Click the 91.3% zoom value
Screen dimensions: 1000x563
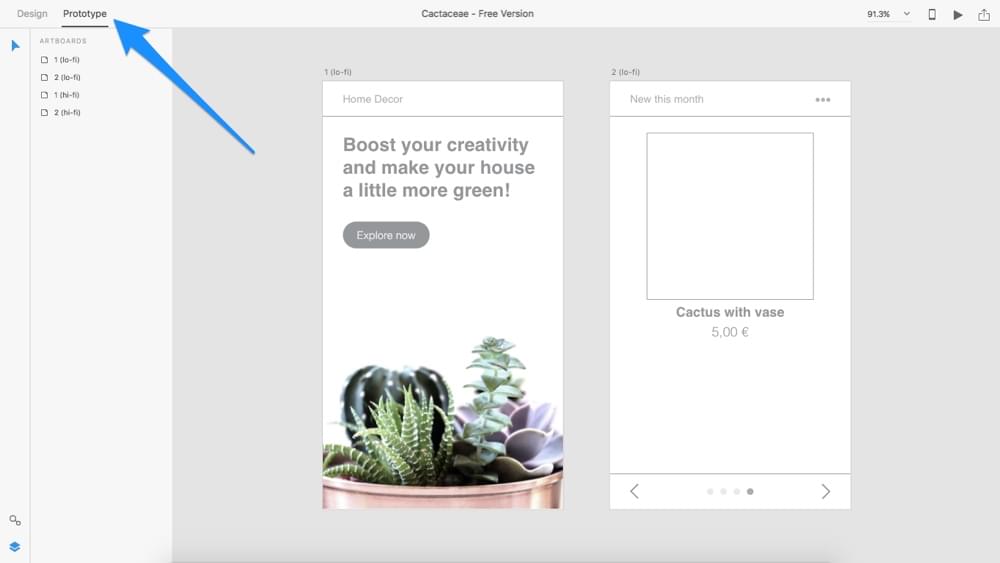[x=878, y=14]
